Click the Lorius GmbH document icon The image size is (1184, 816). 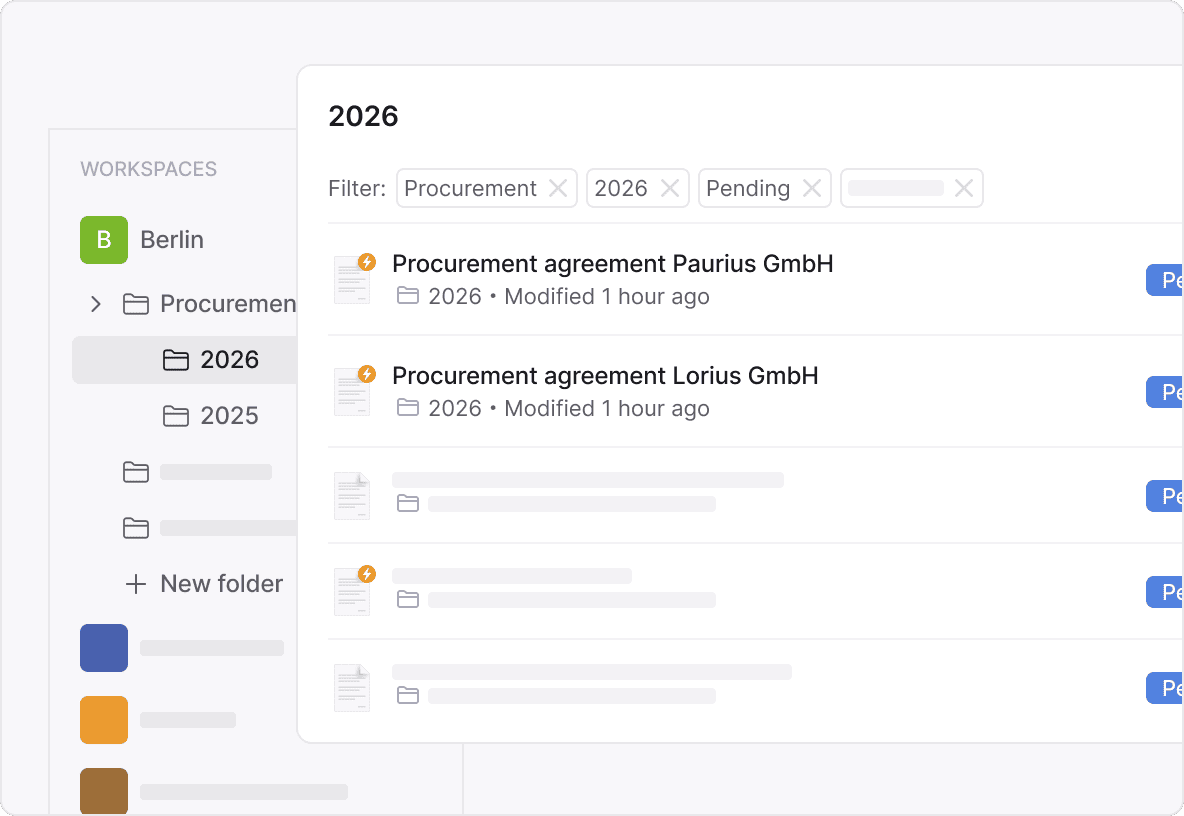[352, 391]
